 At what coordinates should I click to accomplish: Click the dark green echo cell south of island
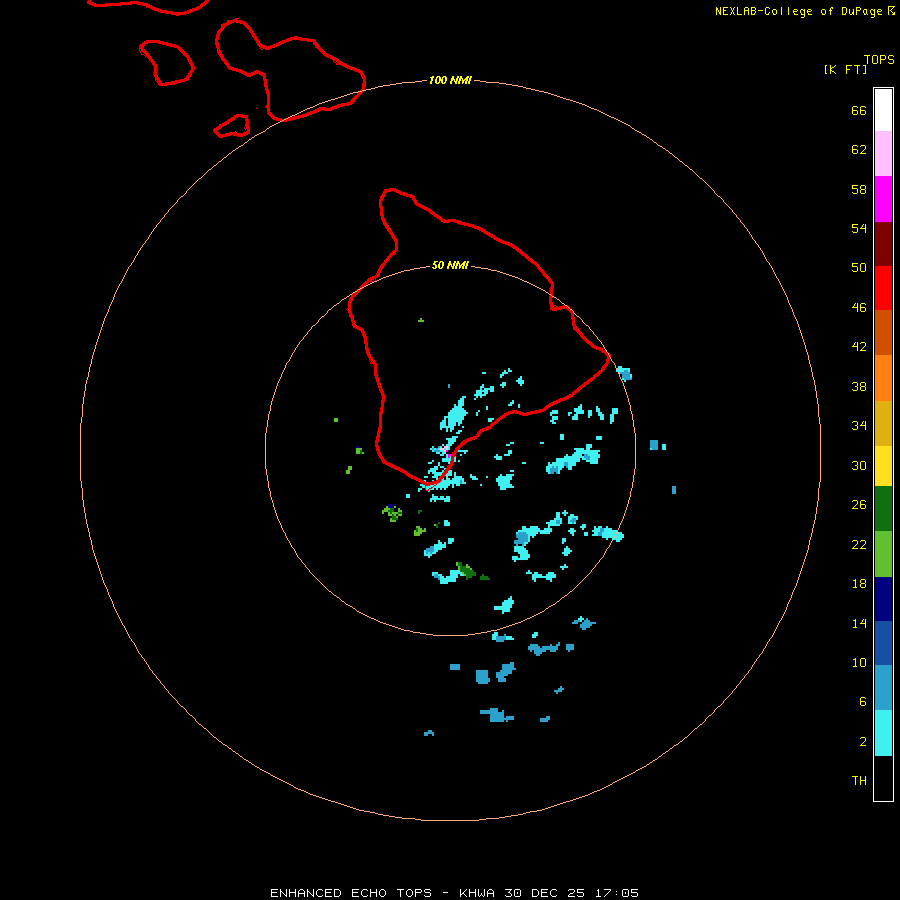pyautogui.click(x=466, y=570)
